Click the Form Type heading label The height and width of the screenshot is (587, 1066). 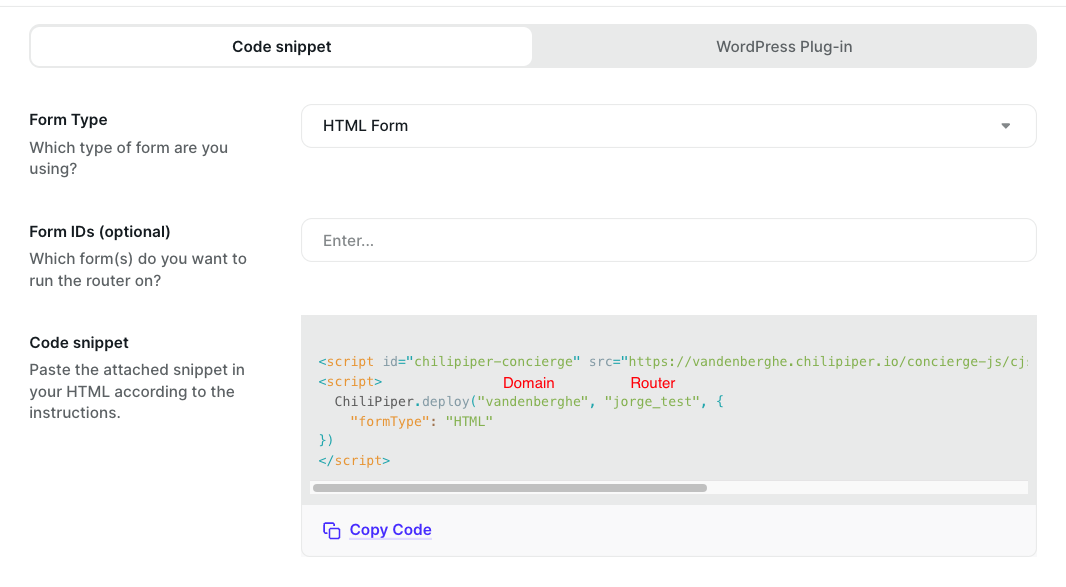68,120
